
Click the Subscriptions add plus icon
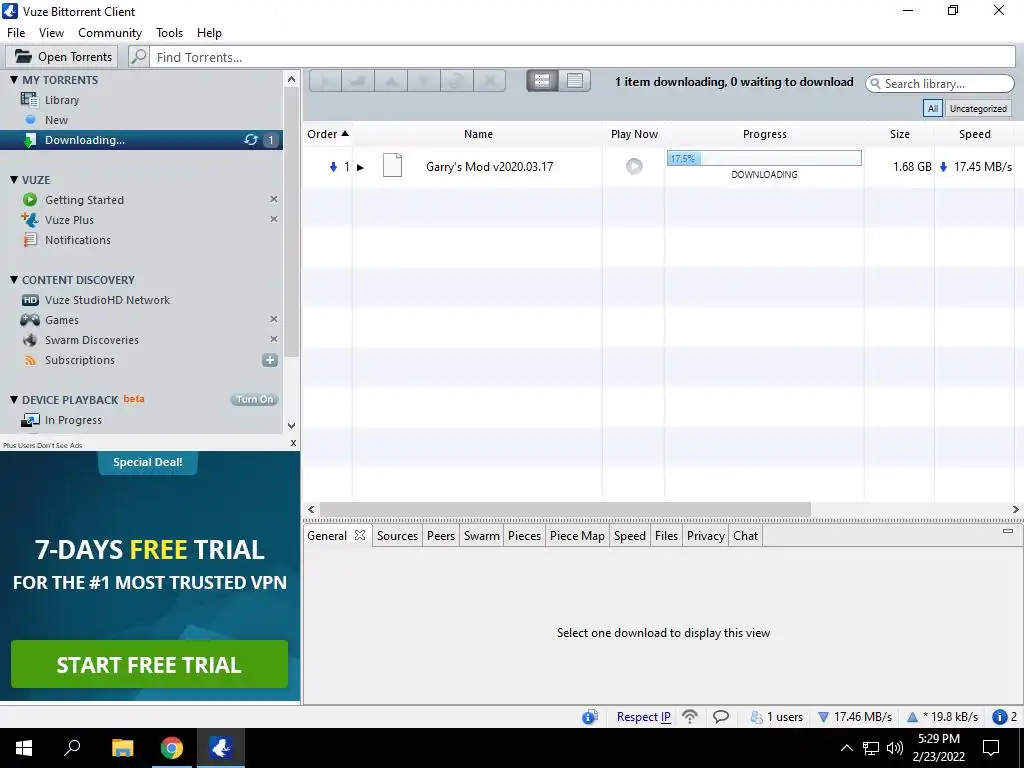point(270,360)
